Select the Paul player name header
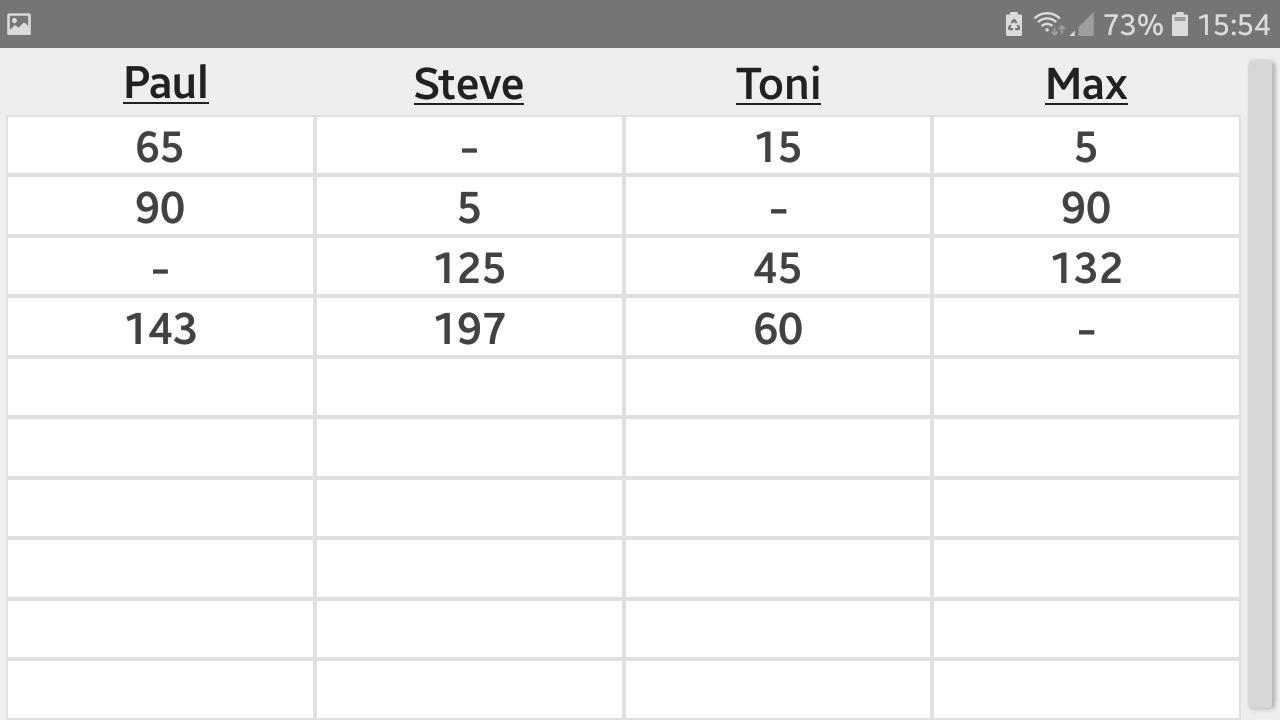The height and width of the screenshot is (720, 1280). point(166,83)
